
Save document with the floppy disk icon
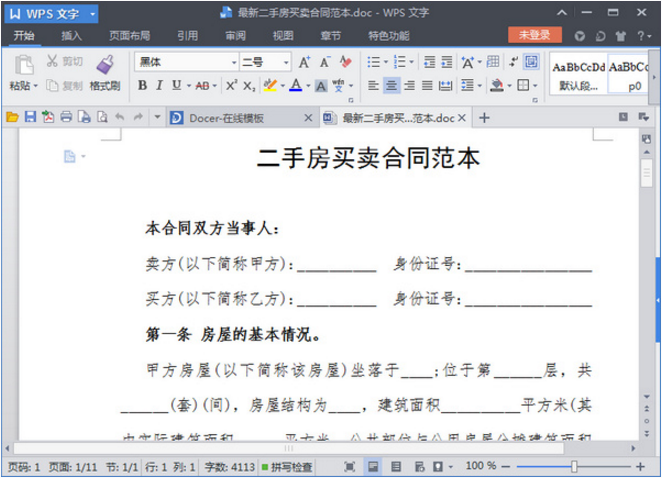click(x=30, y=117)
